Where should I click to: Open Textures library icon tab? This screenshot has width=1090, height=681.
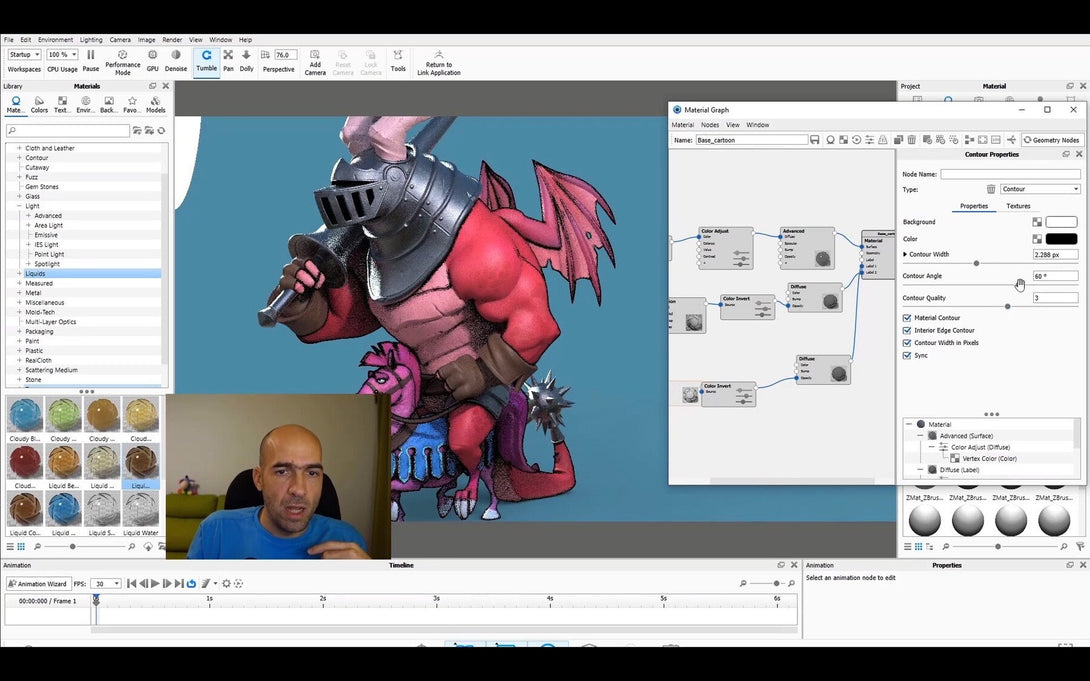[x=62, y=104]
